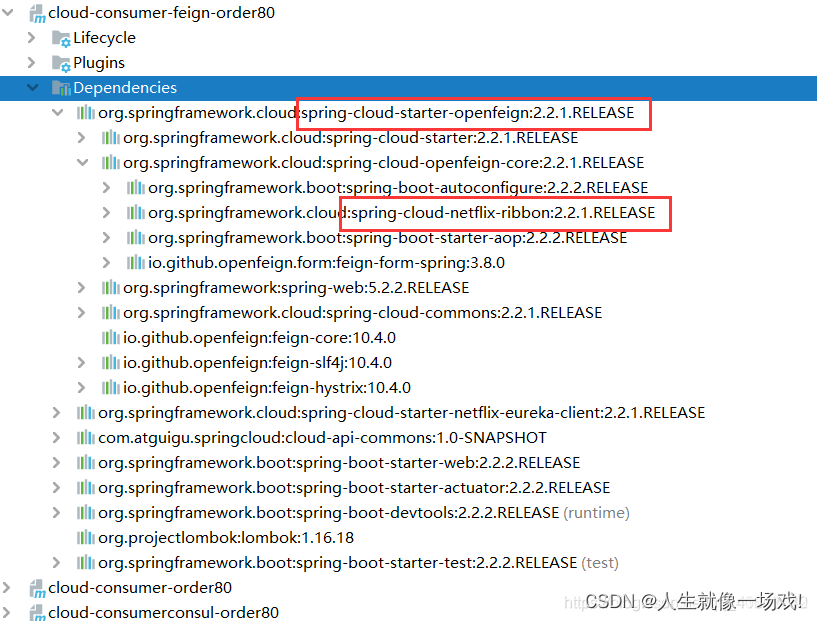The width and height of the screenshot is (817, 621).
Task: Select spring-boot-devtools (runtime) row text
Action: pos(364,513)
